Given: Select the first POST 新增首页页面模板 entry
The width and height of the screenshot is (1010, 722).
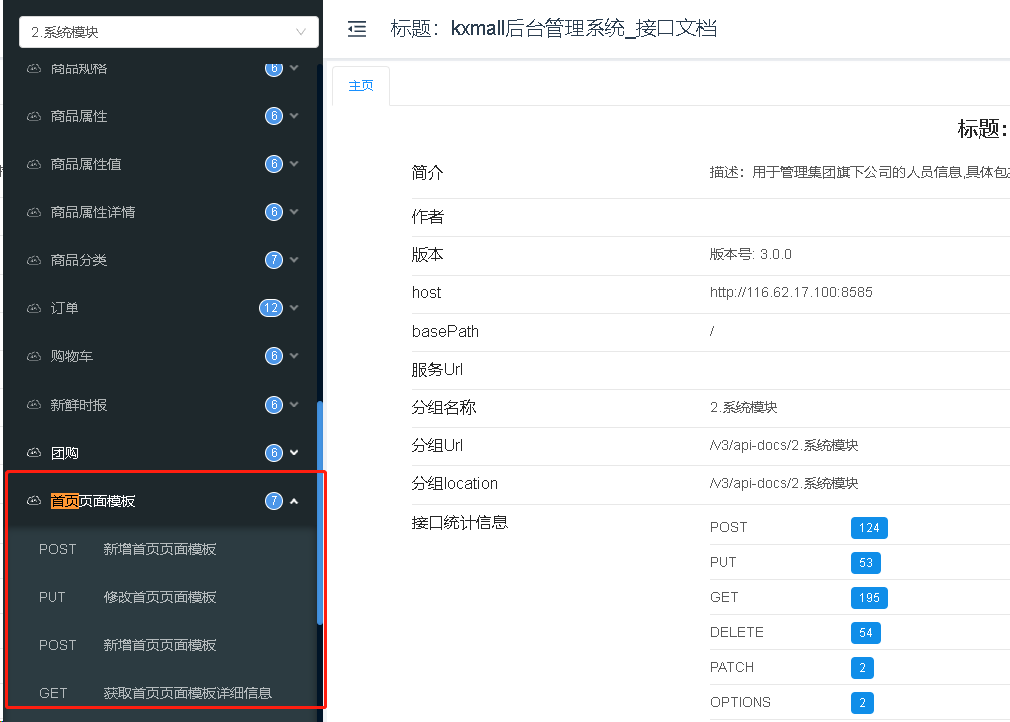Looking at the screenshot, I should [160, 549].
